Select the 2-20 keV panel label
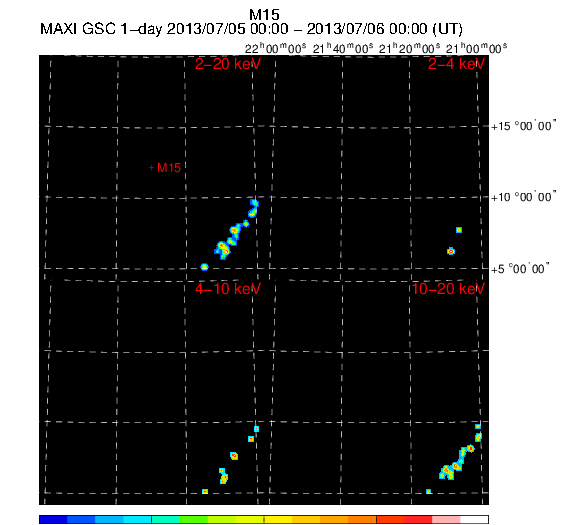This screenshot has height=525, width=570. pos(228,64)
